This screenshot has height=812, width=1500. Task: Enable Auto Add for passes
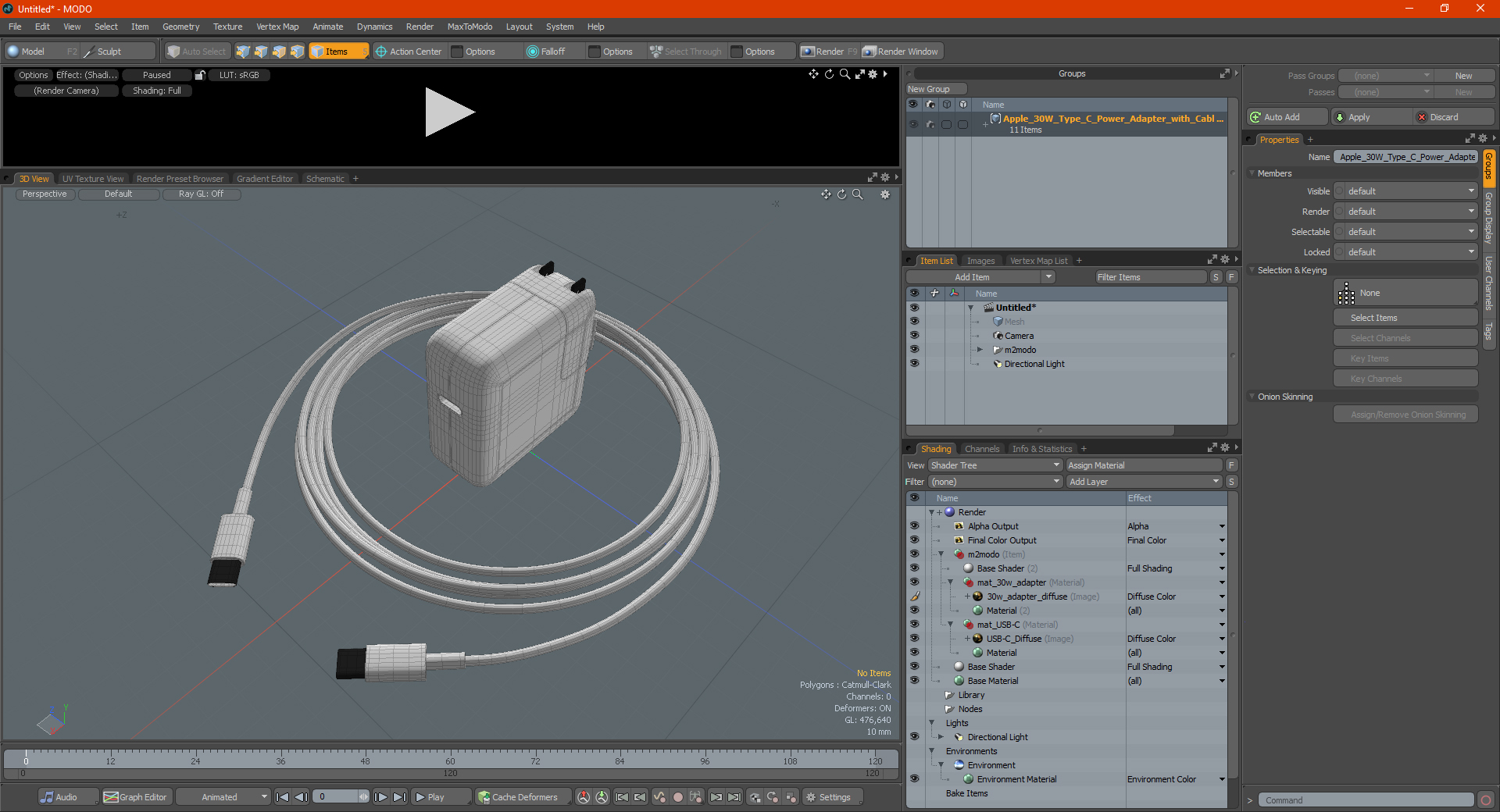[1287, 117]
